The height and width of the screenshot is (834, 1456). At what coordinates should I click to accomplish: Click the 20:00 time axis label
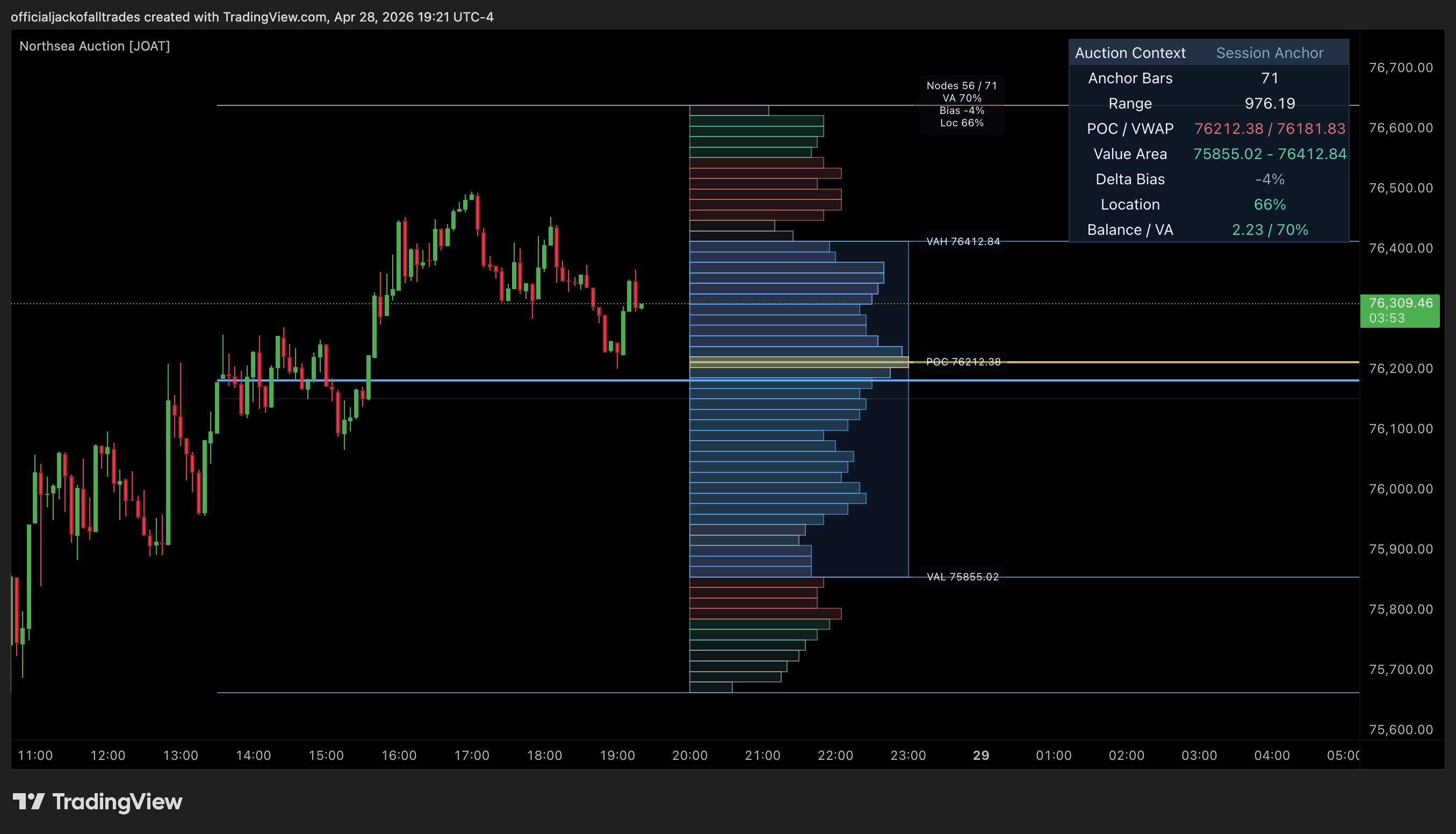tap(689, 755)
